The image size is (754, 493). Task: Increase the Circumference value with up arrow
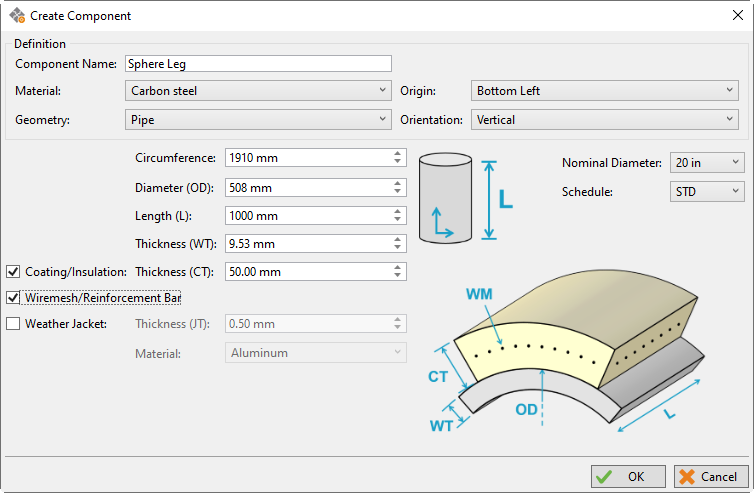coord(398,154)
